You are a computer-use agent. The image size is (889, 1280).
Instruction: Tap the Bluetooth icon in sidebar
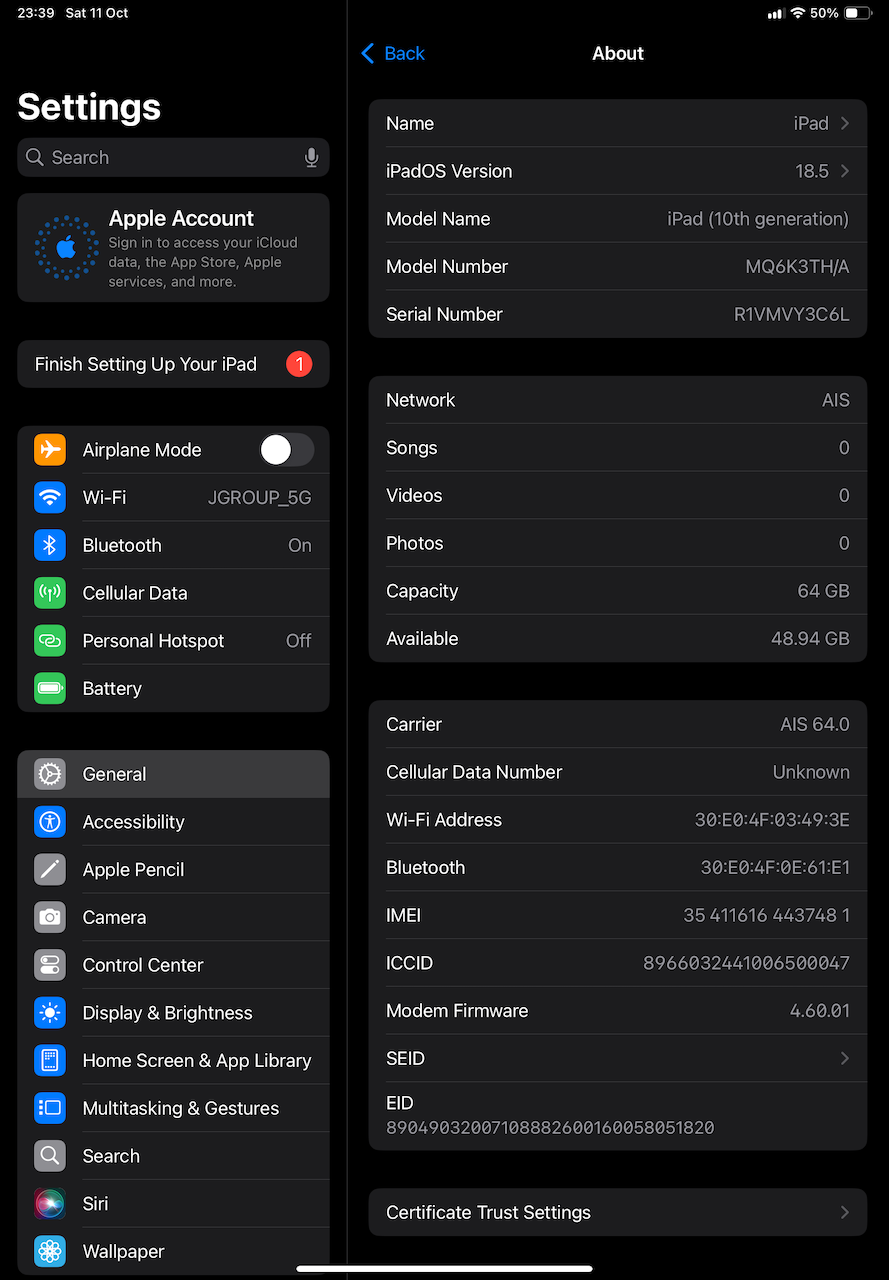pos(50,545)
